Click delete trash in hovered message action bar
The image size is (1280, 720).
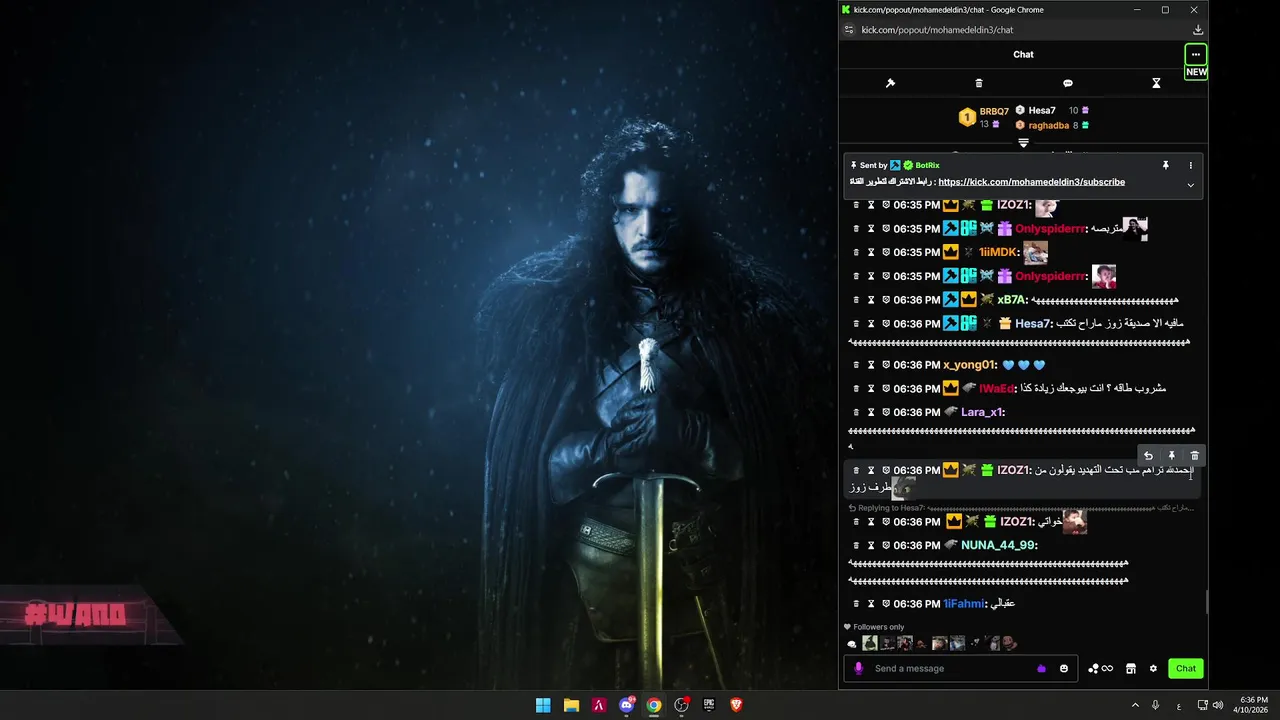coord(1194,456)
